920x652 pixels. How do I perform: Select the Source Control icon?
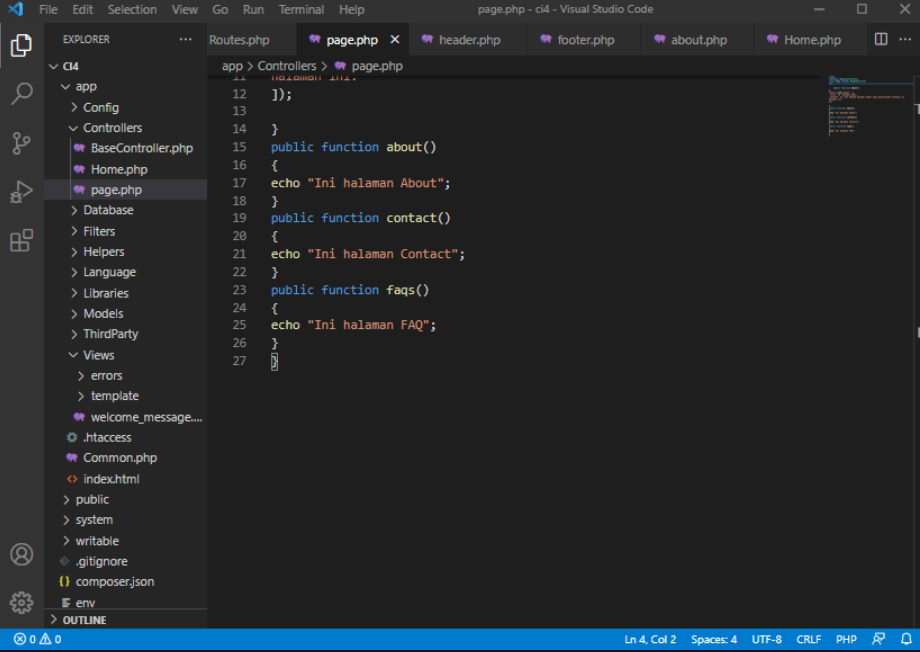click(22, 143)
